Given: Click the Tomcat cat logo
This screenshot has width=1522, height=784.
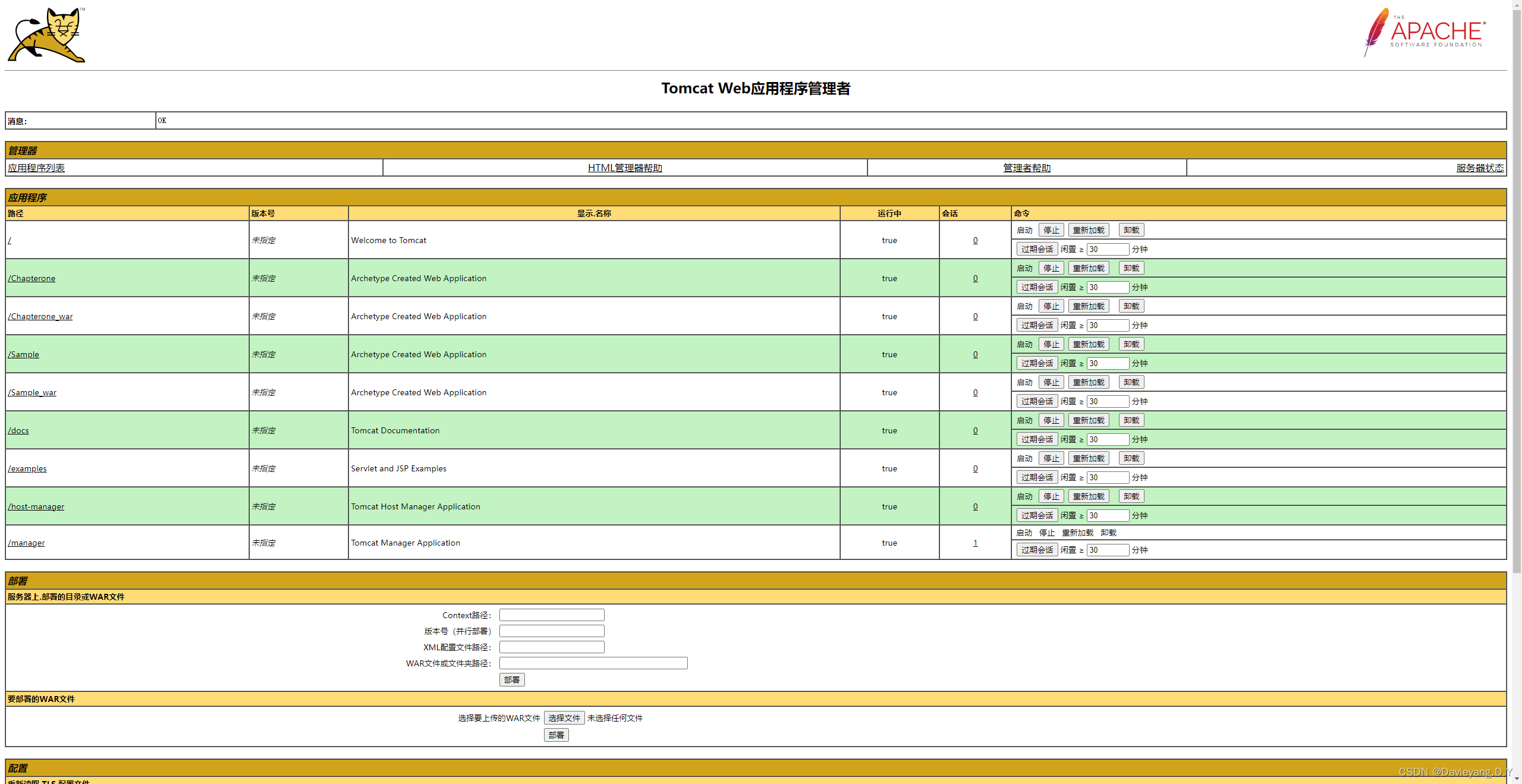Looking at the screenshot, I should point(46,35).
